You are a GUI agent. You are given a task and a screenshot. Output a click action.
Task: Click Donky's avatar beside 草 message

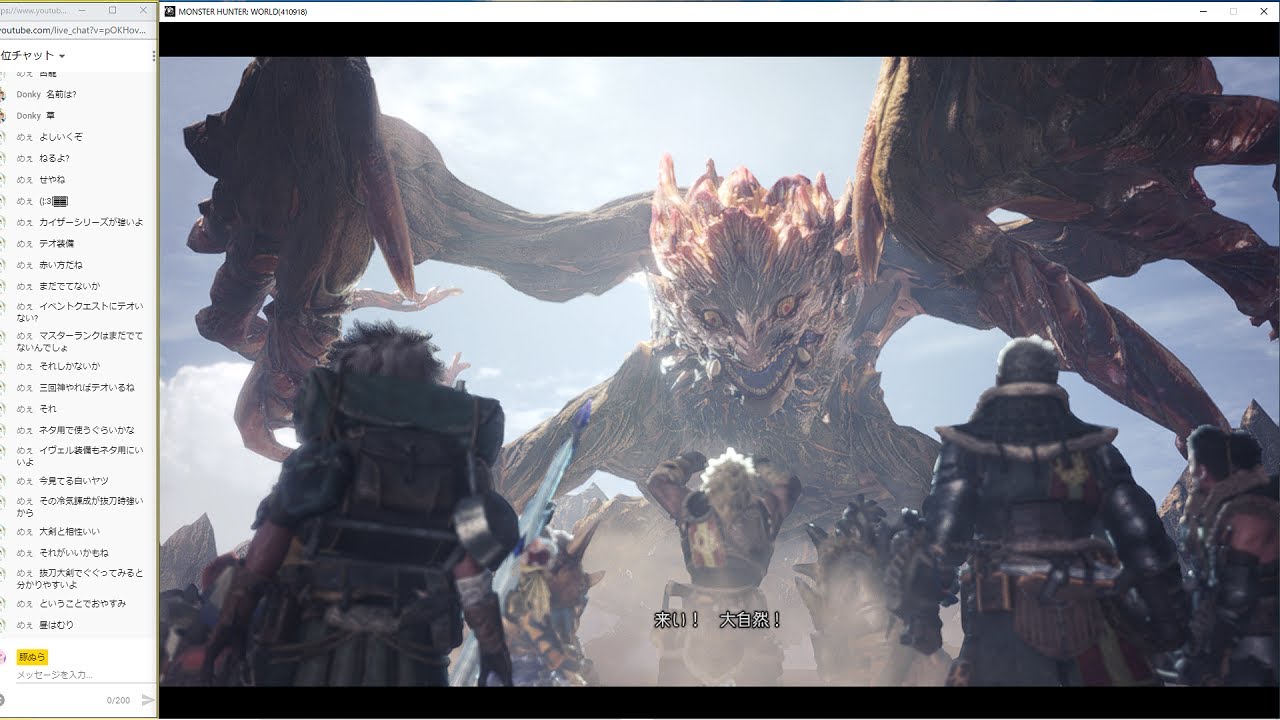pos(3,115)
